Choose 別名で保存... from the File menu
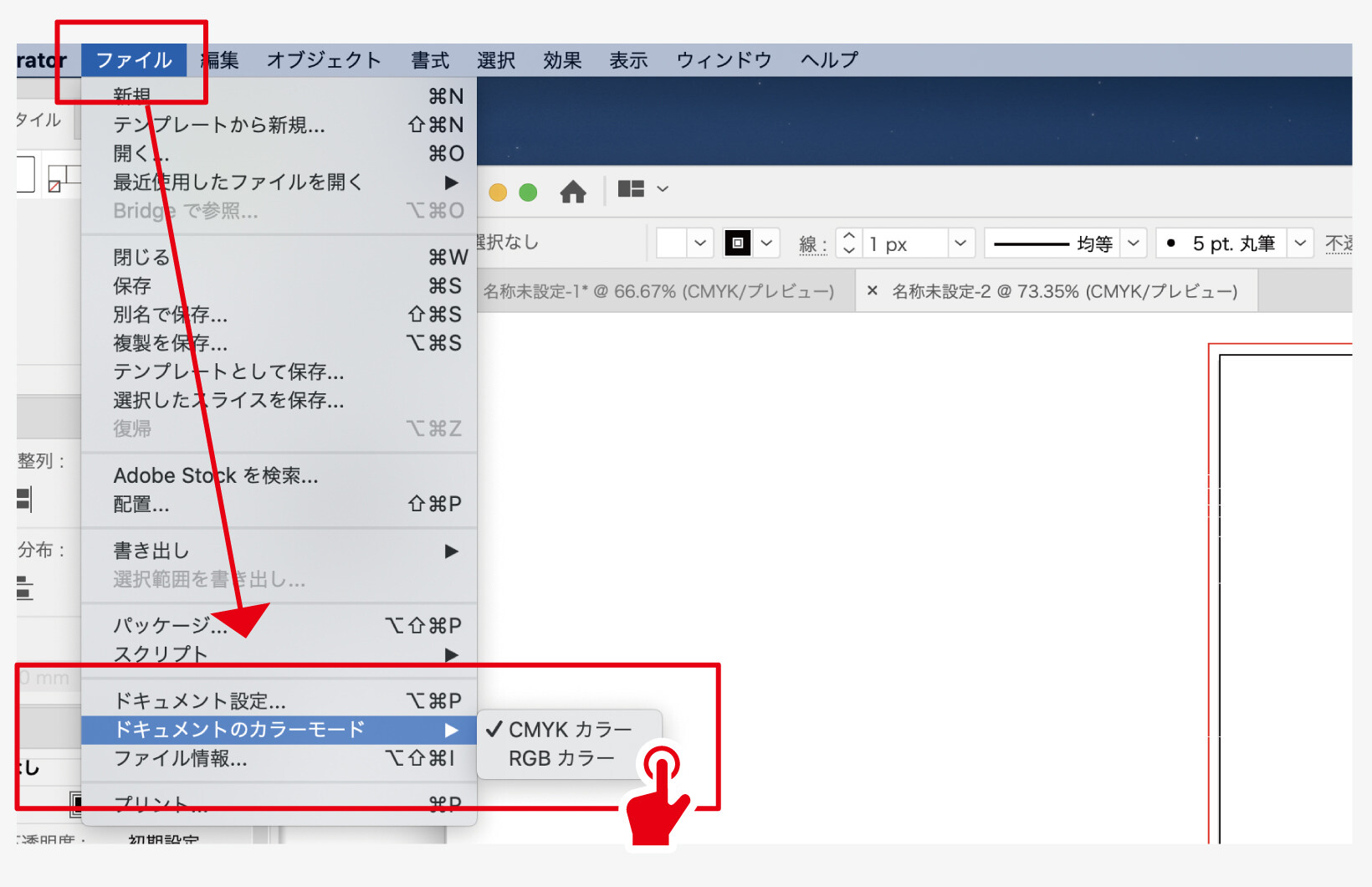The image size is (1372, 887). coord(171,315)
